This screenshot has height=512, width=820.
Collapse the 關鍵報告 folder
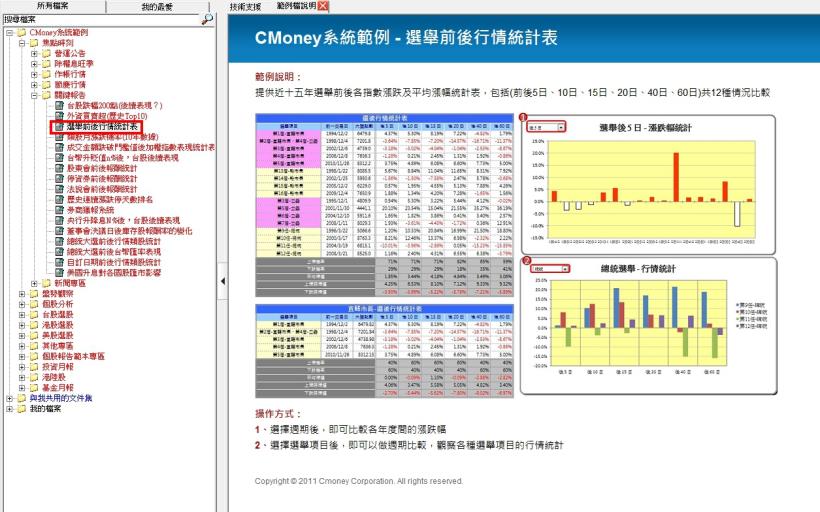coord(35,95)
